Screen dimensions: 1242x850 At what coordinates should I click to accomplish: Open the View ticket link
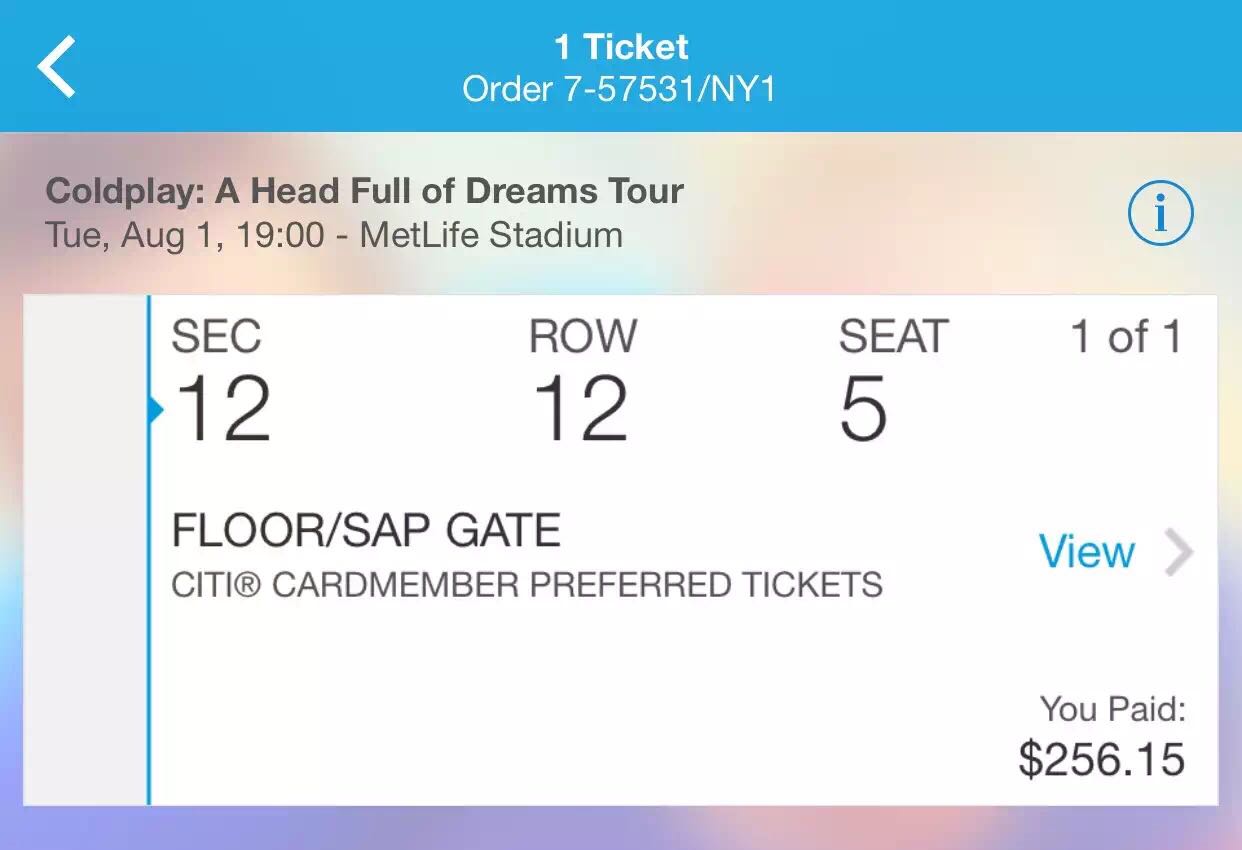pyautogui.click(x=1086, y=552)
